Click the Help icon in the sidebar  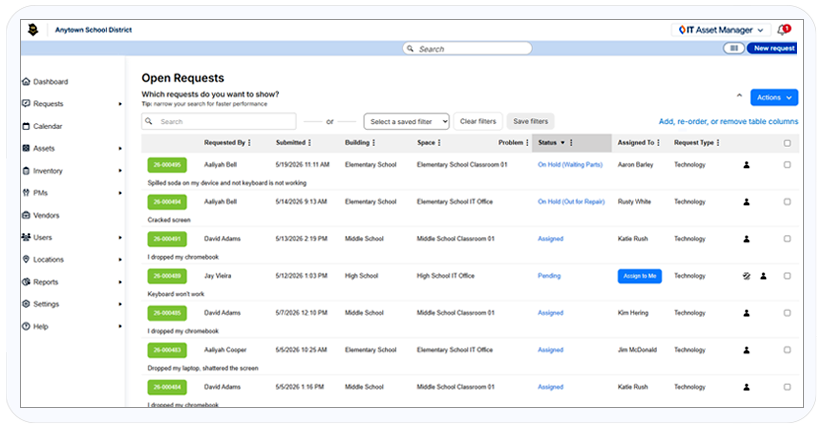pyautogui.click(x=26, y=326)
